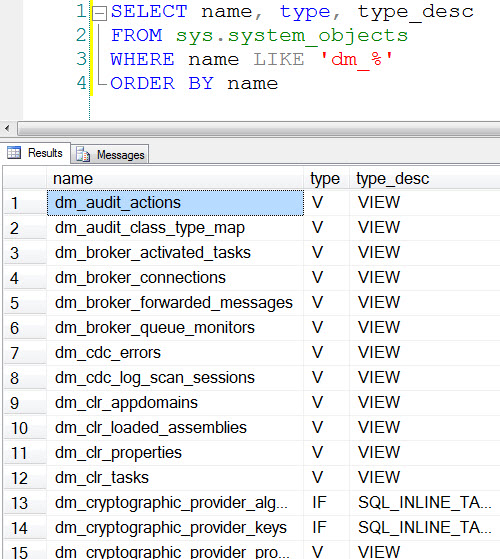Select the dm_broker_activated_tasks cell
Viewport: 500px width, 559px height.
click(175, 253)
